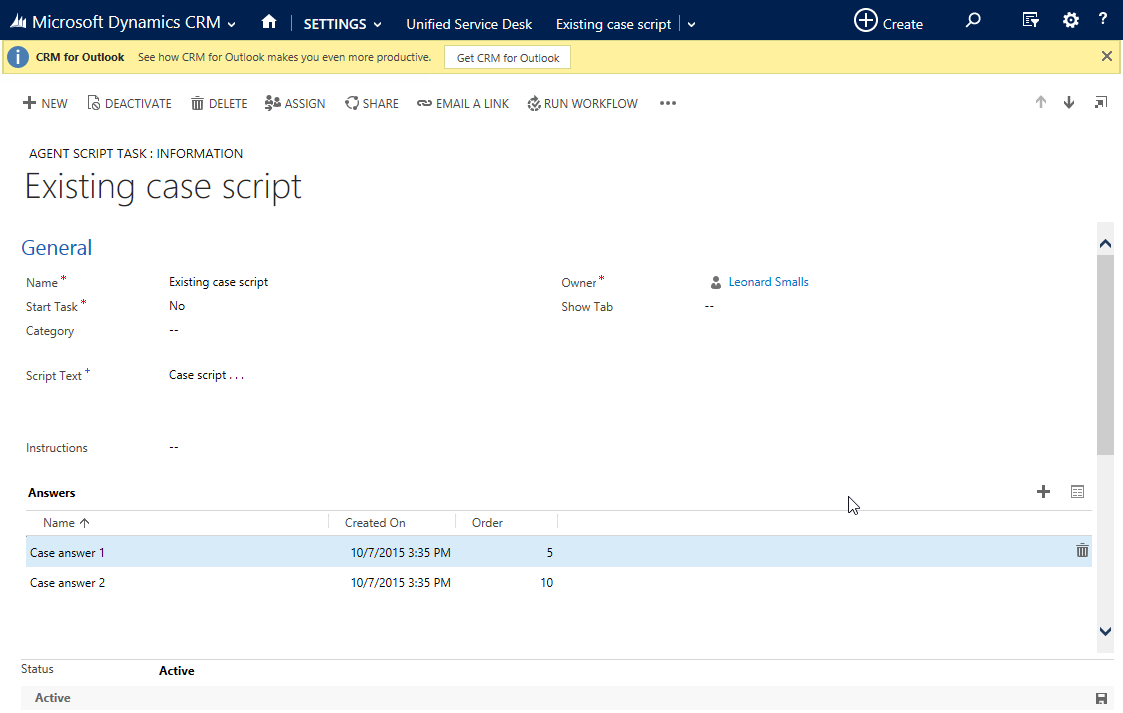Click the Get CRM for Outlook button
The height and width of the screenshot is (713, 1123).
[x=507, y=58]
